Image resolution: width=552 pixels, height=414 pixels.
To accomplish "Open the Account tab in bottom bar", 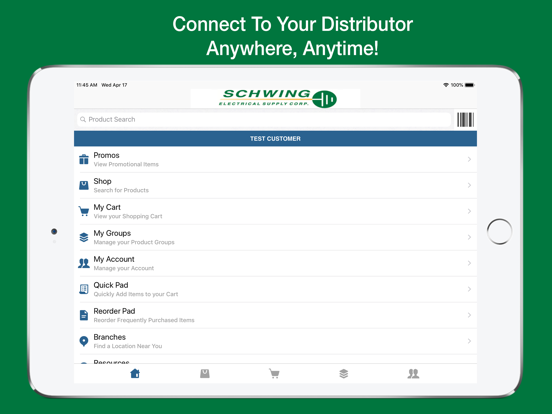I will click(413, 374).
